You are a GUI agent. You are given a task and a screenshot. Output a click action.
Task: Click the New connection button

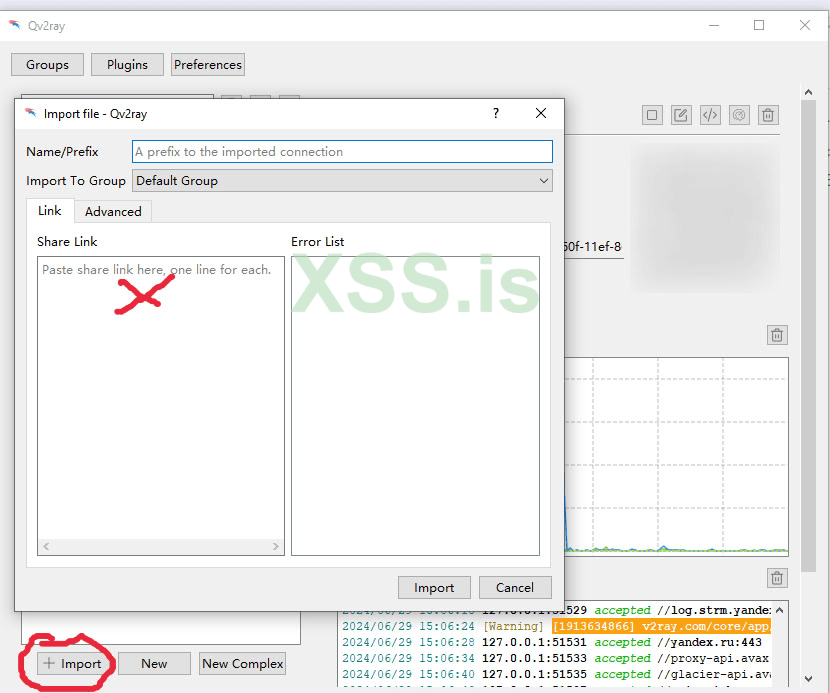(154, 664)
